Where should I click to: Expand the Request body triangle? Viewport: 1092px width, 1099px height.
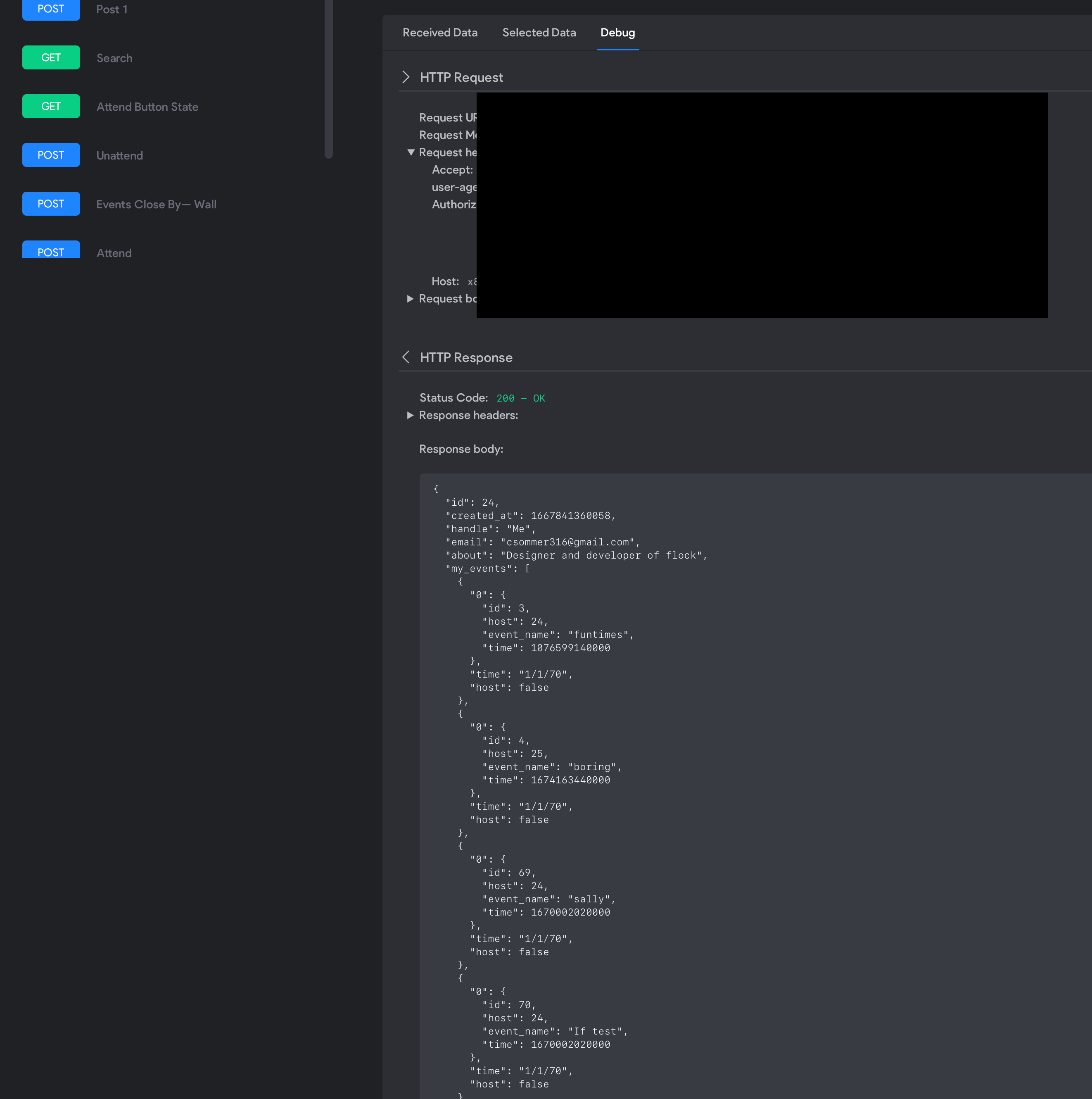pos(410,299)
